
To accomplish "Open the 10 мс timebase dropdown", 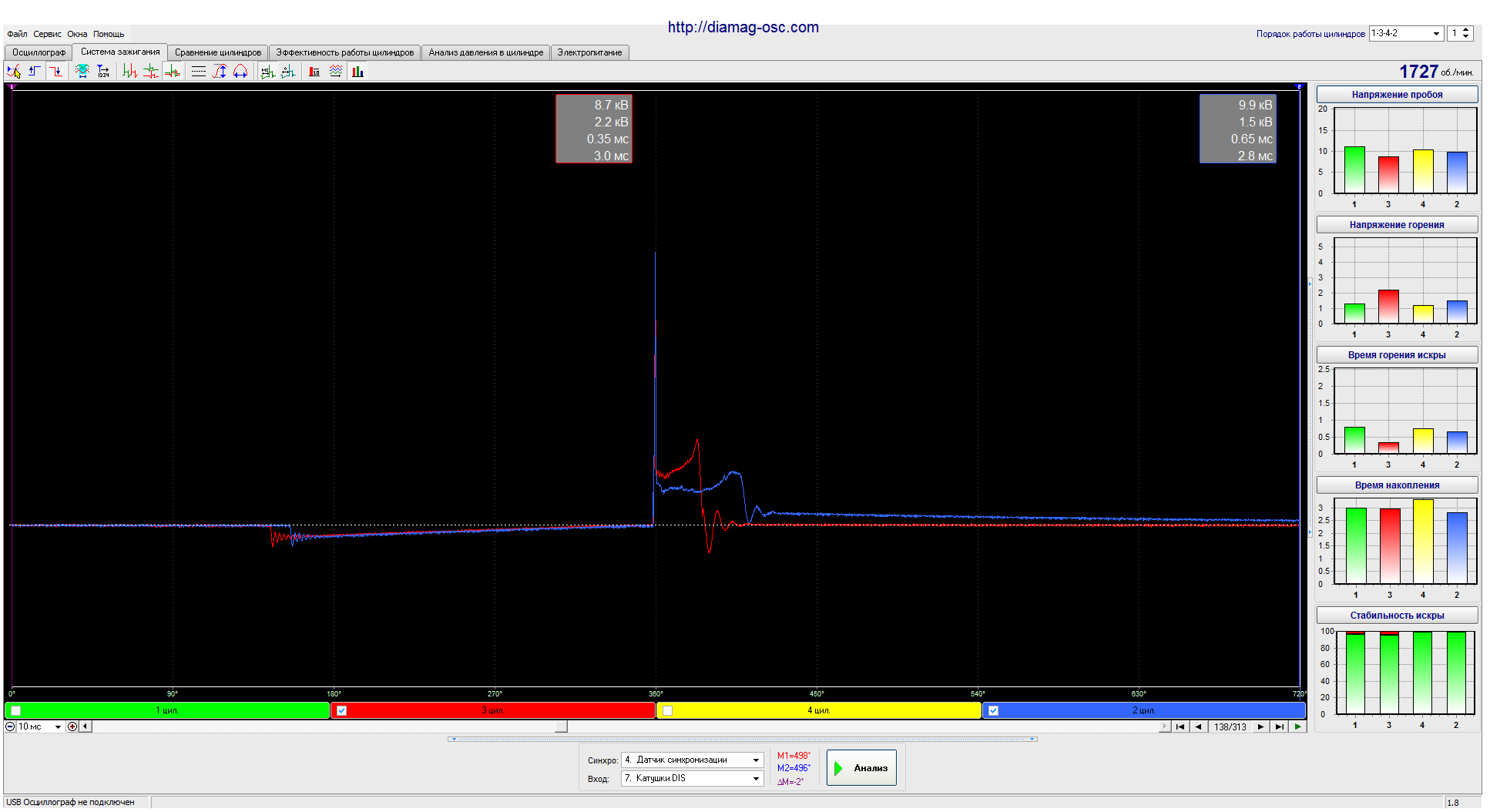I will 58,726.
